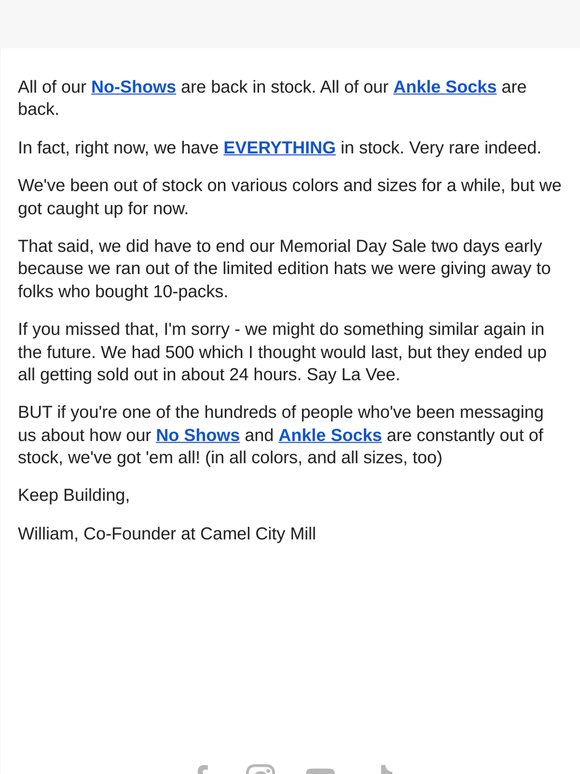Click the William, Co-Founder signature line
This screenshot has height=774, width=580.
167,534
